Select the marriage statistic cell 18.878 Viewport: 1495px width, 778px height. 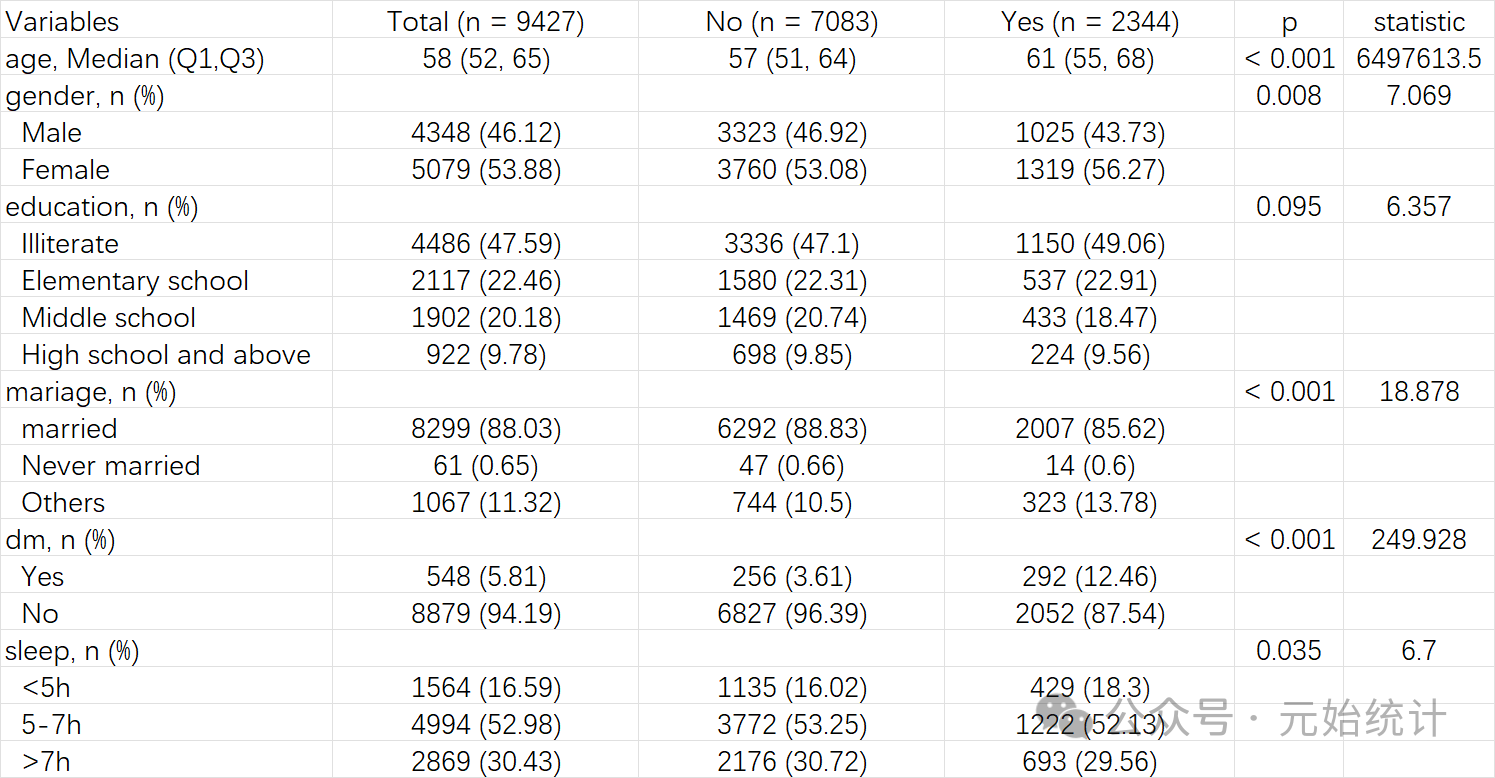(1418, 392)
